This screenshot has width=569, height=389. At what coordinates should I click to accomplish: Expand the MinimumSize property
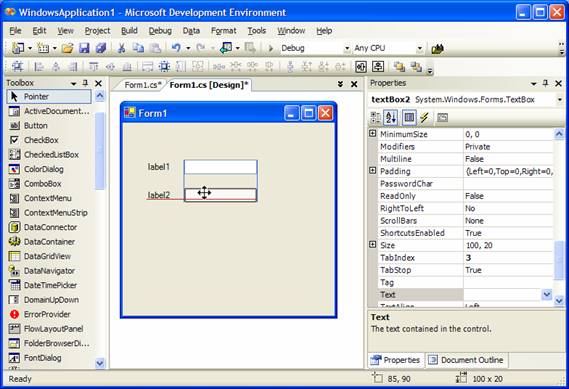click(372, 133)
